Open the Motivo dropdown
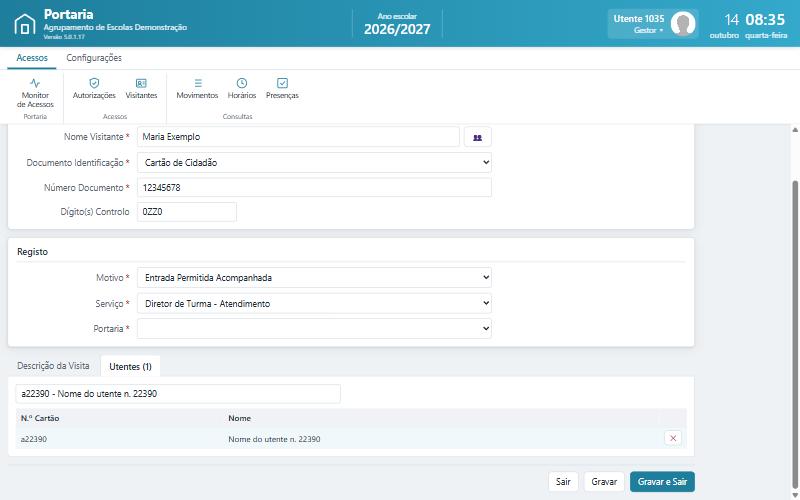800x500 pixels. tap(314, 278)
